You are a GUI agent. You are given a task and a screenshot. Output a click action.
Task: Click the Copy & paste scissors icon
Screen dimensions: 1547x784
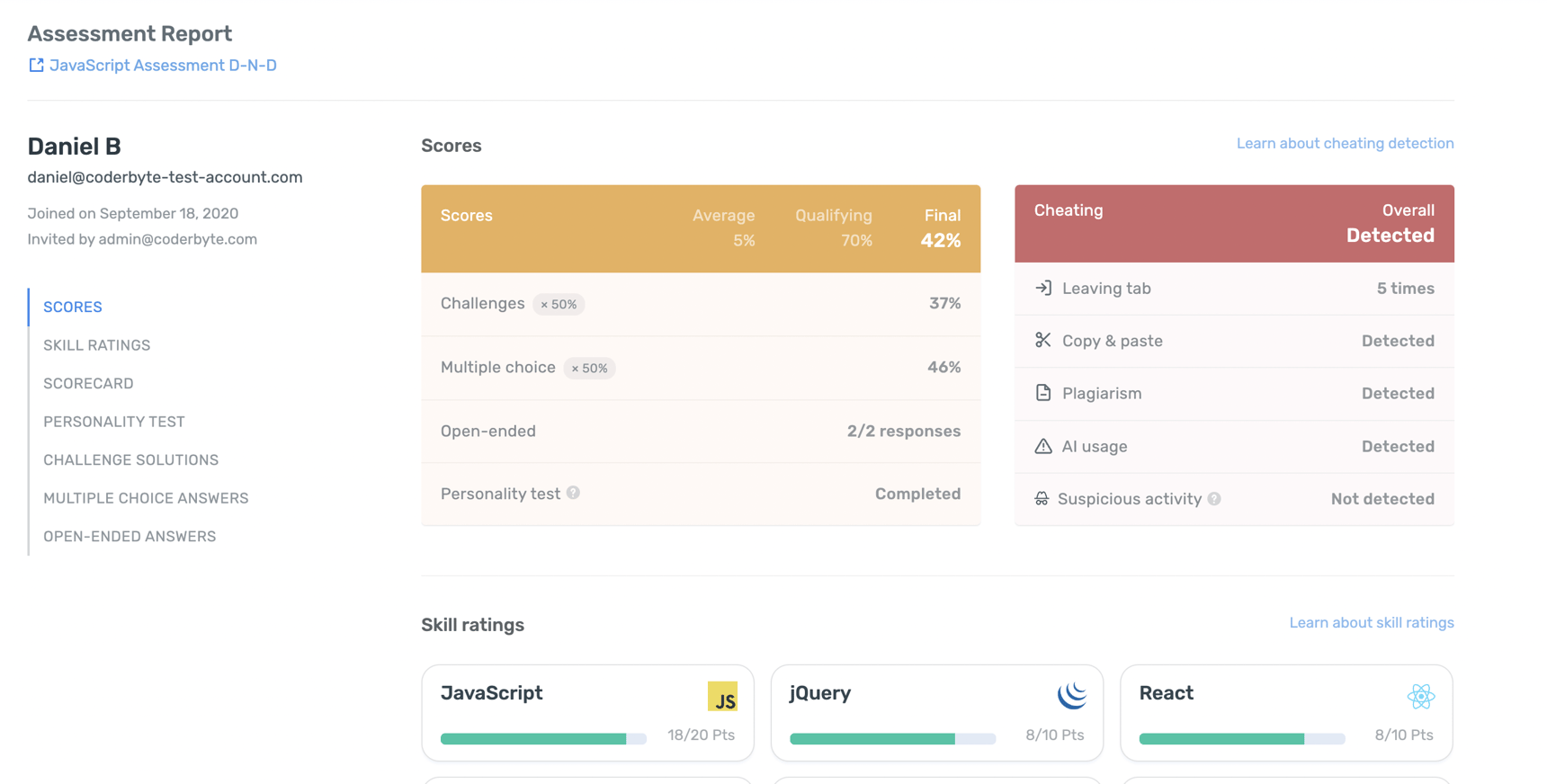point(1042,340)
